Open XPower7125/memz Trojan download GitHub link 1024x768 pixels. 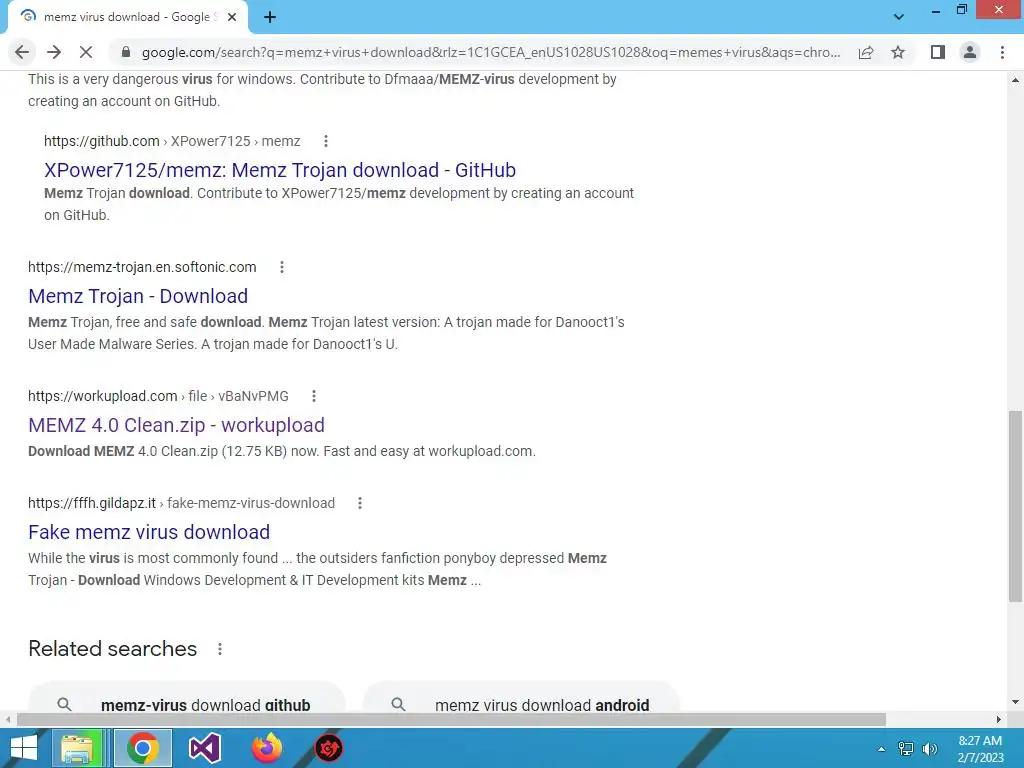point(280,170)
